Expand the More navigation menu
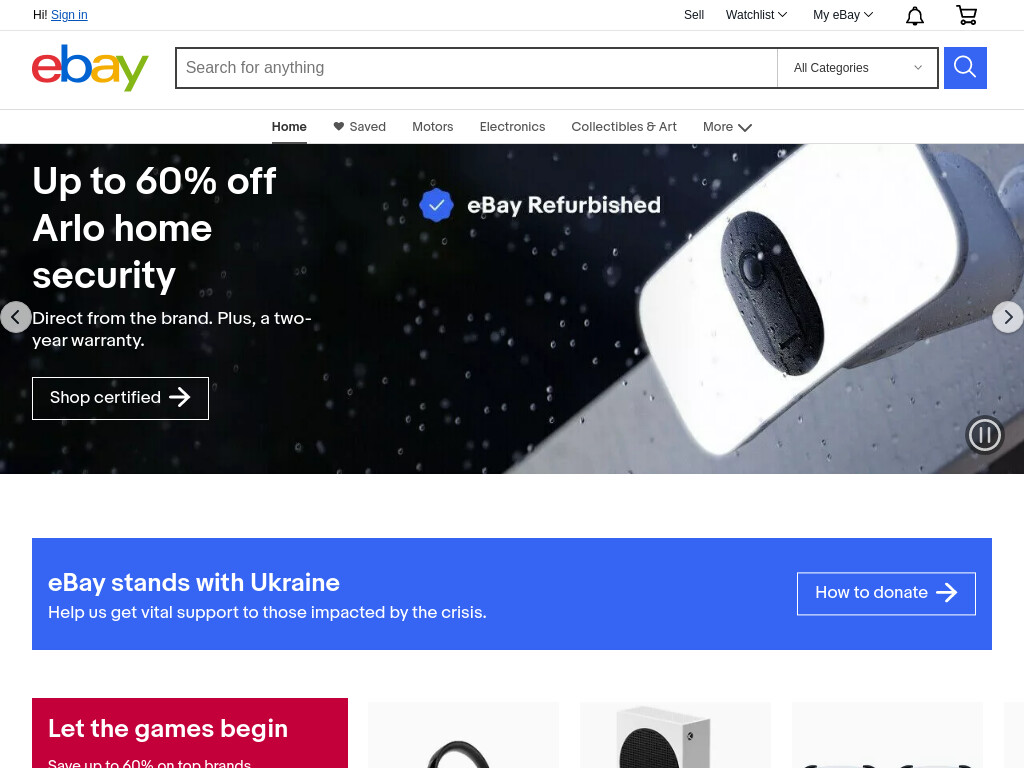This screenshot has width=1024, height=768. coord(727,127)
